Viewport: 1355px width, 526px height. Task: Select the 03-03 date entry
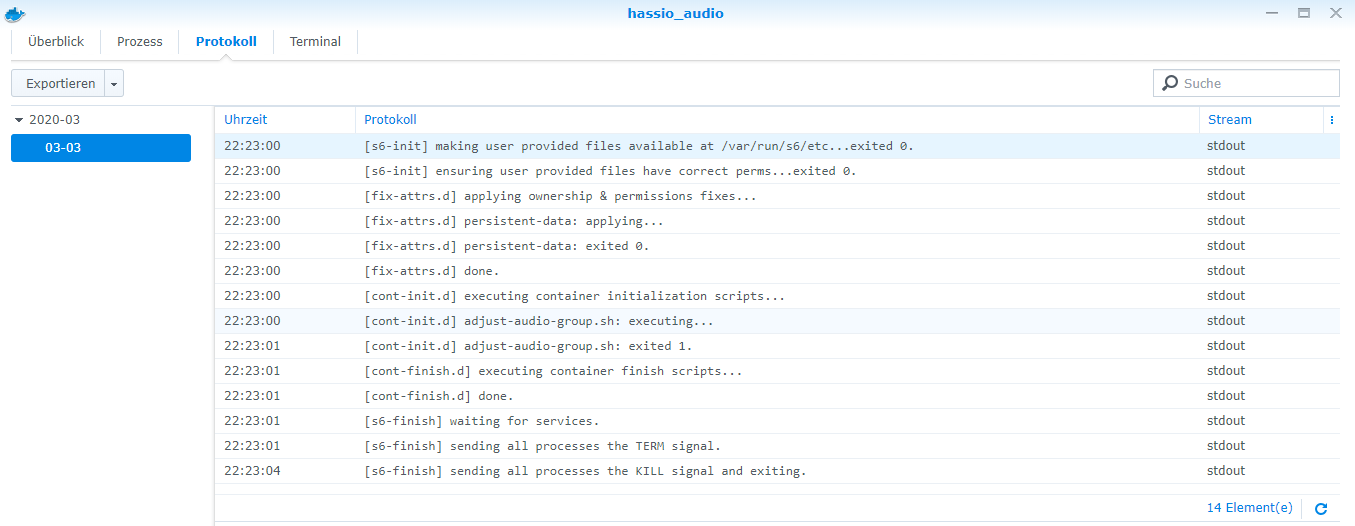pos(101,148)
